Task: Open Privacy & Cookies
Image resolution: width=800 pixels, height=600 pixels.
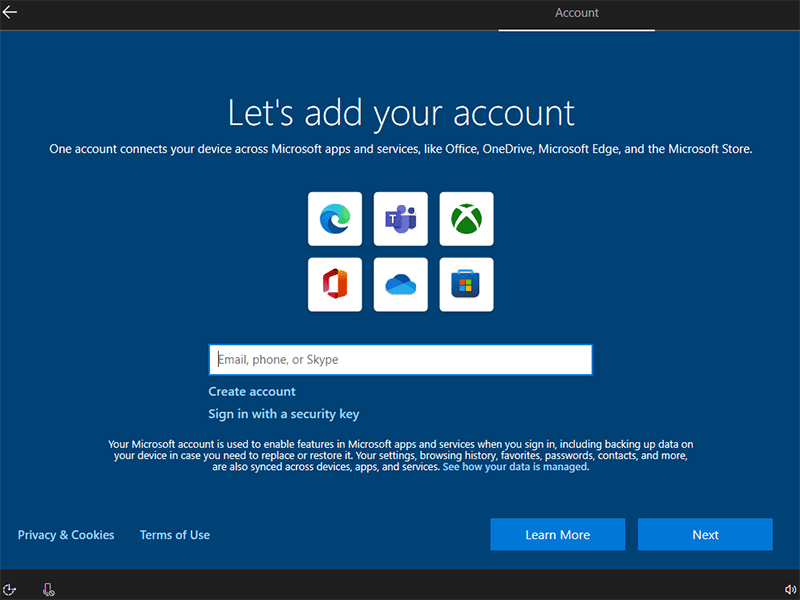Action: tap(65, 534)
